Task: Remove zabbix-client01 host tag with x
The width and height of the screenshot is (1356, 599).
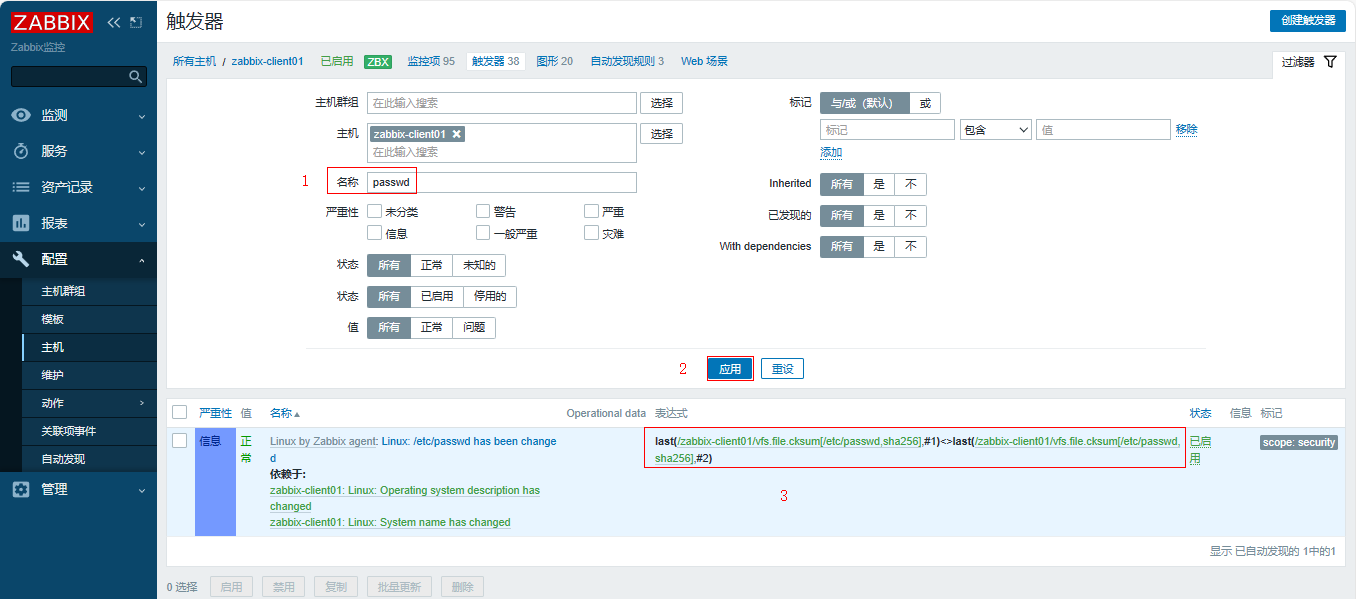Action: (457, 134)
